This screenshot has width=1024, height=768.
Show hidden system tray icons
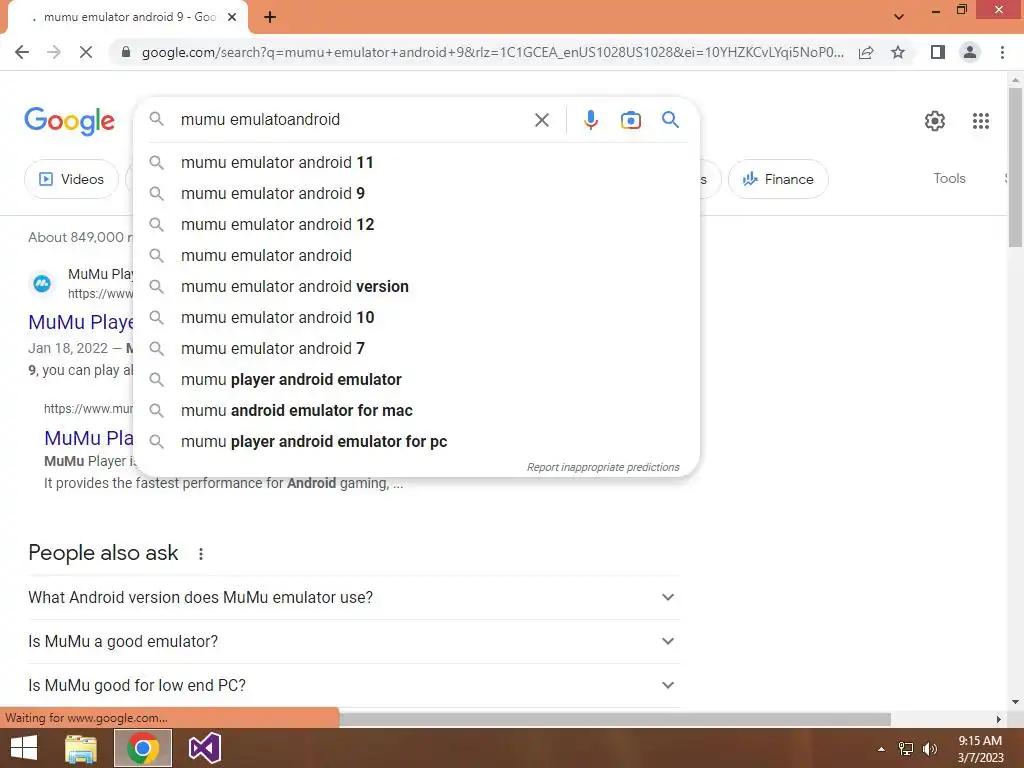[881, 749]
